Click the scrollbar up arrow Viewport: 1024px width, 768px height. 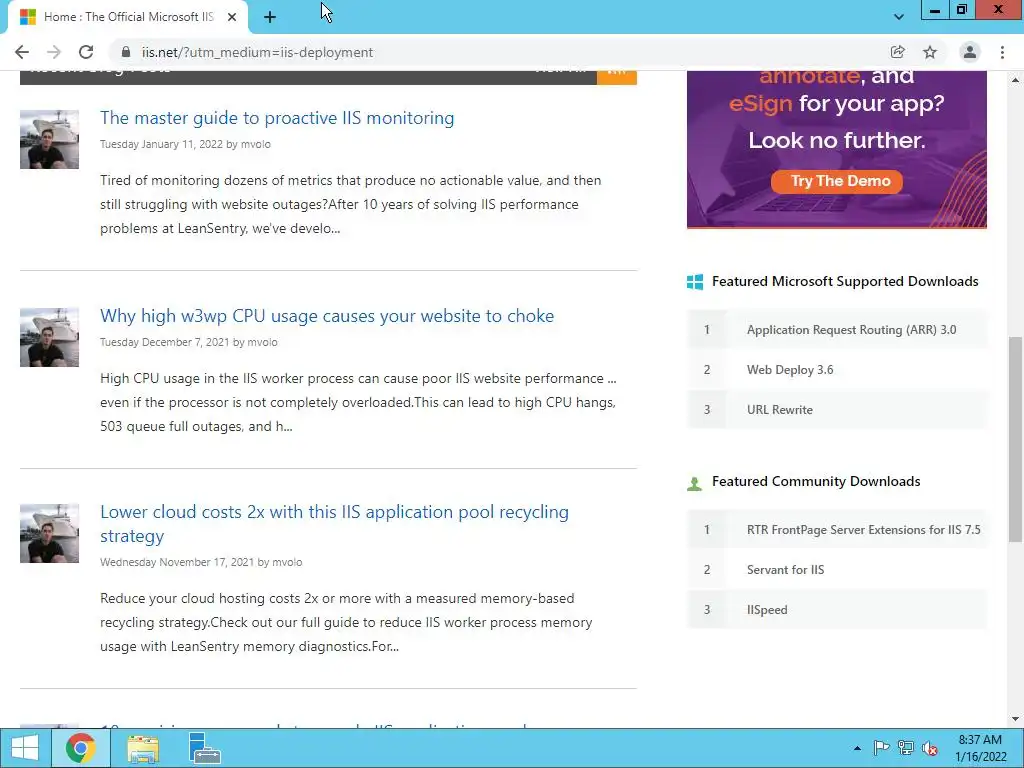1015,80
